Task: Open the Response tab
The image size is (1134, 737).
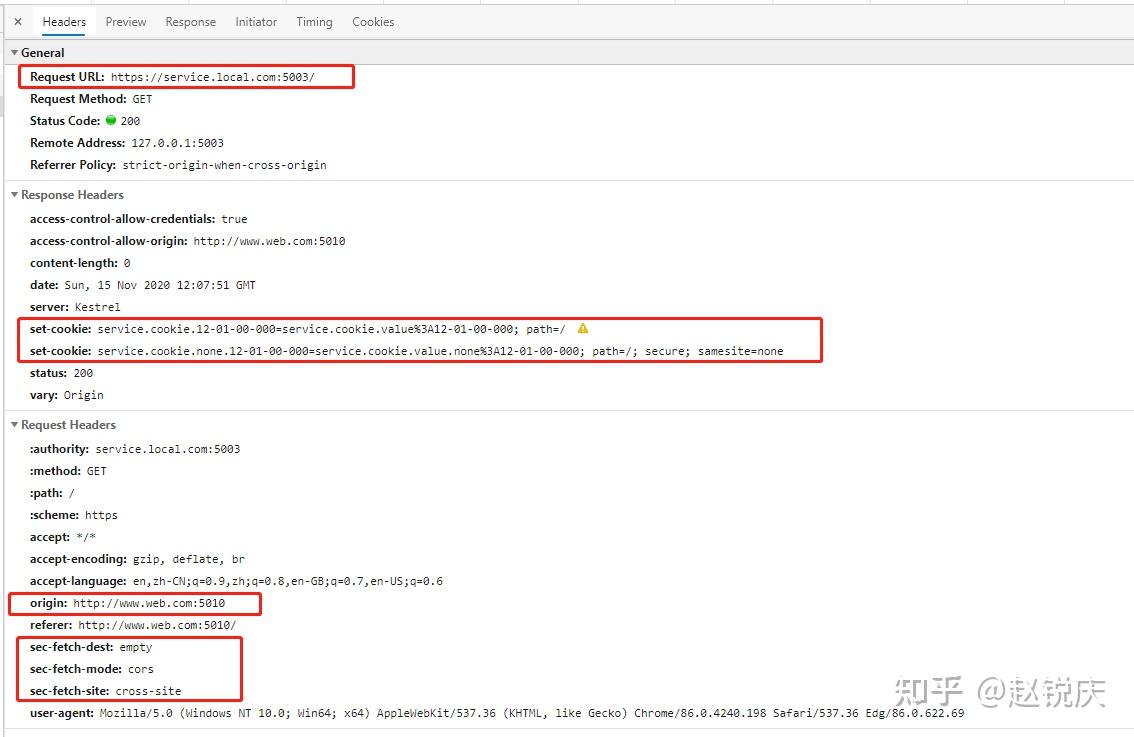Action: point(190,21)
